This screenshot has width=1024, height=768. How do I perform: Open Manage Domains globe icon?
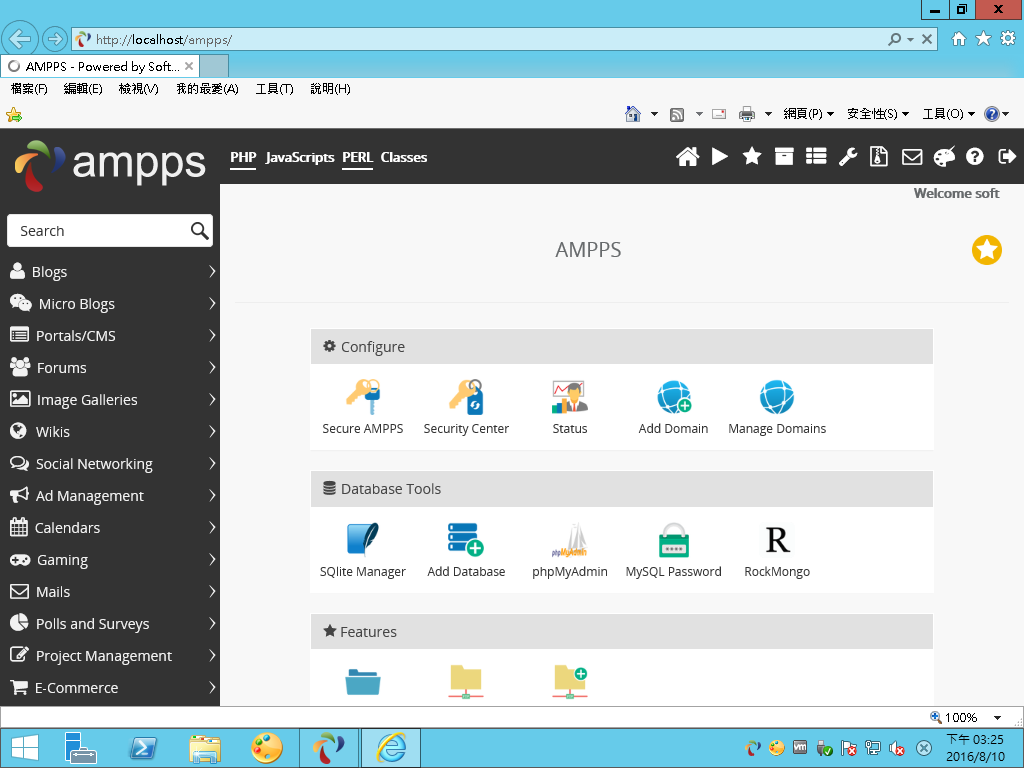(776, 396)
